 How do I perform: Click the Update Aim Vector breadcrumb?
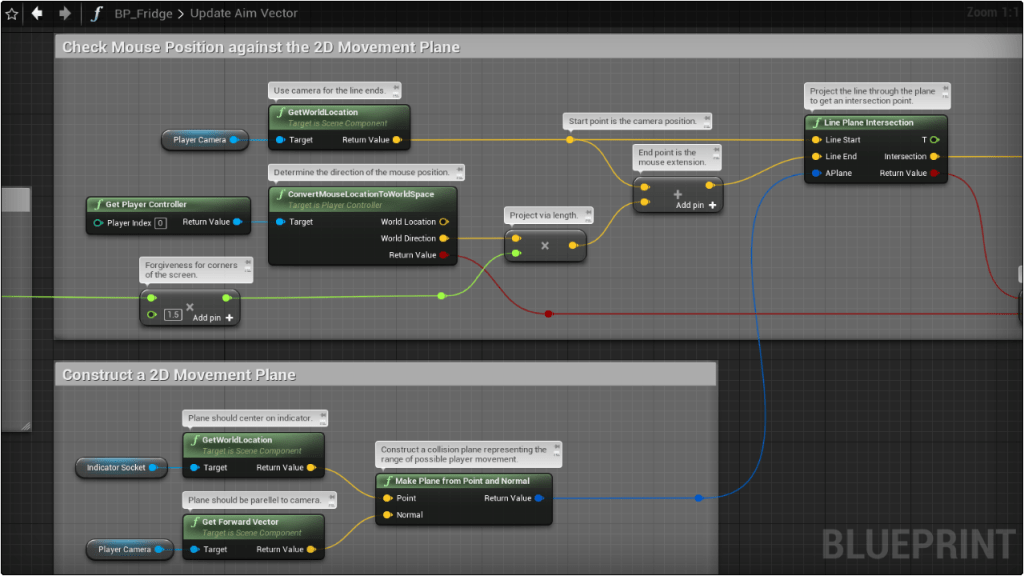(x=242, y=14)
